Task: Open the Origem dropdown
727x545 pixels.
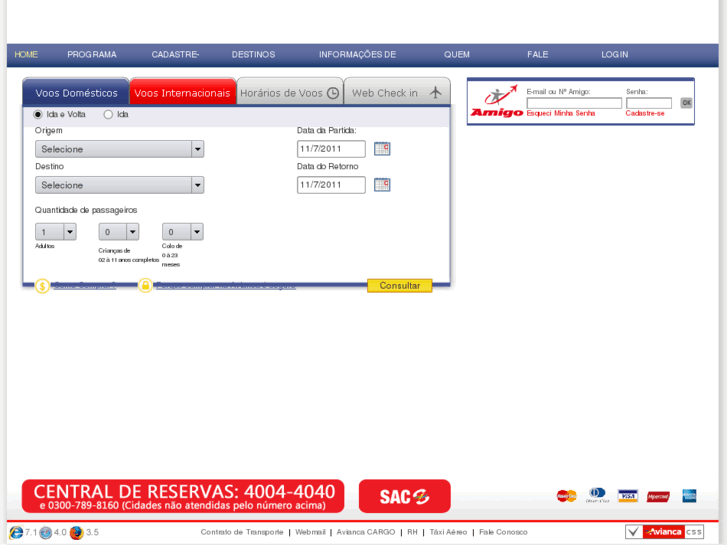Action: click(x=120, y=149)
